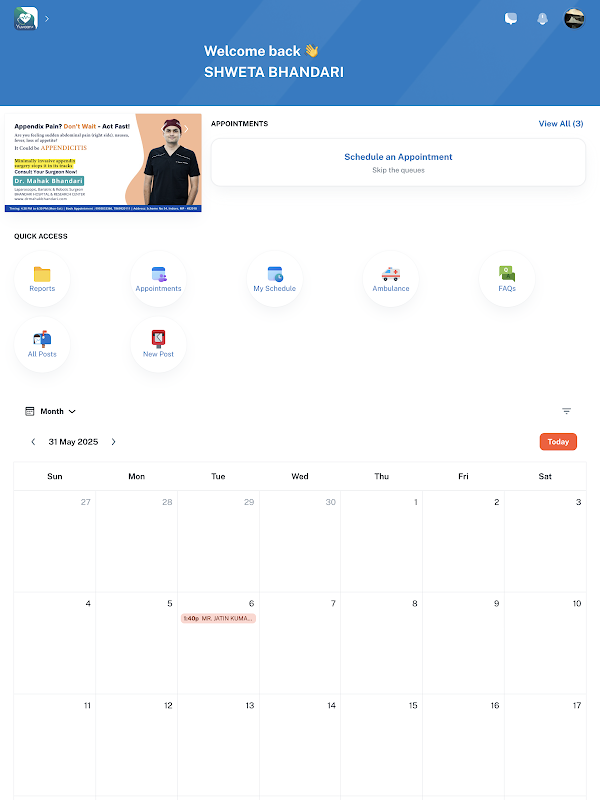The height and width of the screenshot is (800, 600).
Task: Open Reports folder quick access
Action: [x=42, y=279]
